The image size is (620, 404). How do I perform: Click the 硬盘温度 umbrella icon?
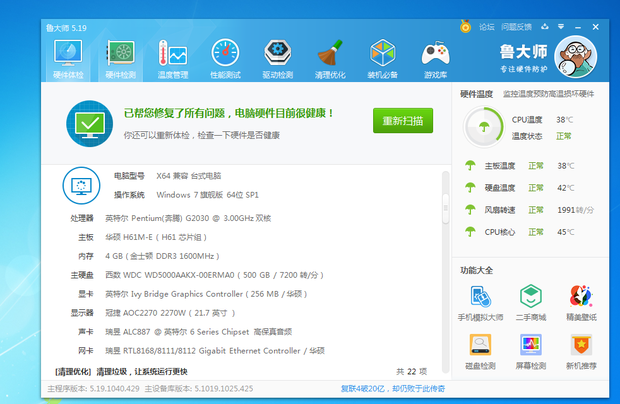(x=470, y=187)
